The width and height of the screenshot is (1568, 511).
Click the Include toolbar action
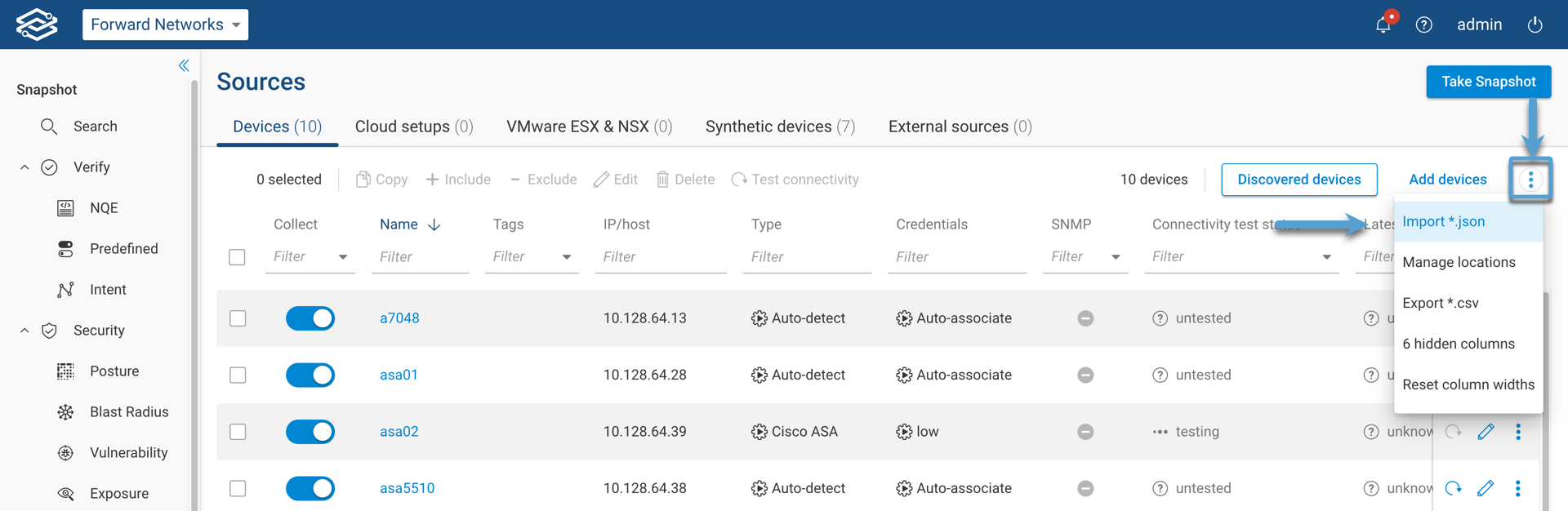(x=458, y=180)
